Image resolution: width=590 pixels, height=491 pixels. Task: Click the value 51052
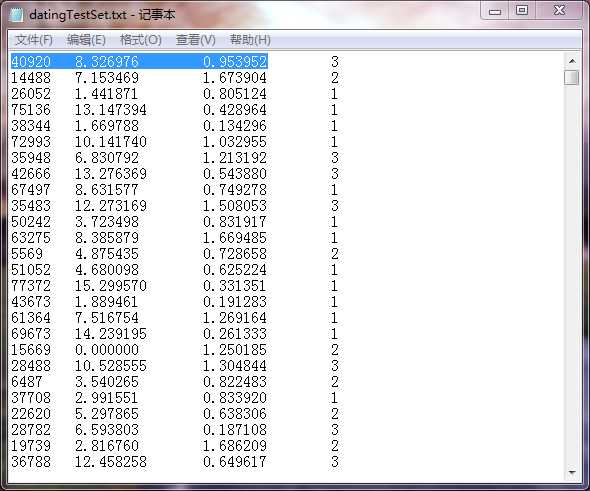coord(31,270)
